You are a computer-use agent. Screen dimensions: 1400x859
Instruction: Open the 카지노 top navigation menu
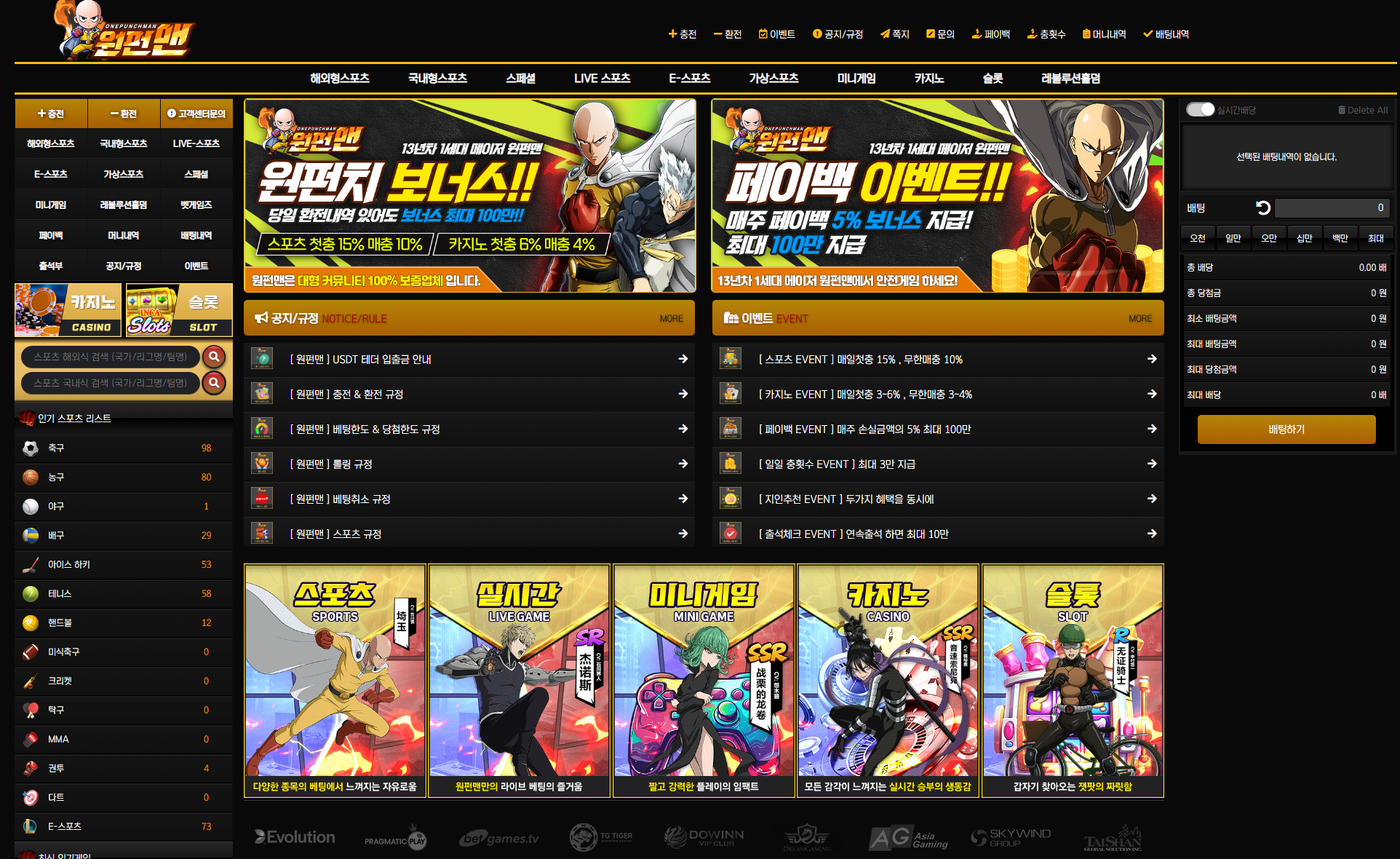tap(928, 78)
